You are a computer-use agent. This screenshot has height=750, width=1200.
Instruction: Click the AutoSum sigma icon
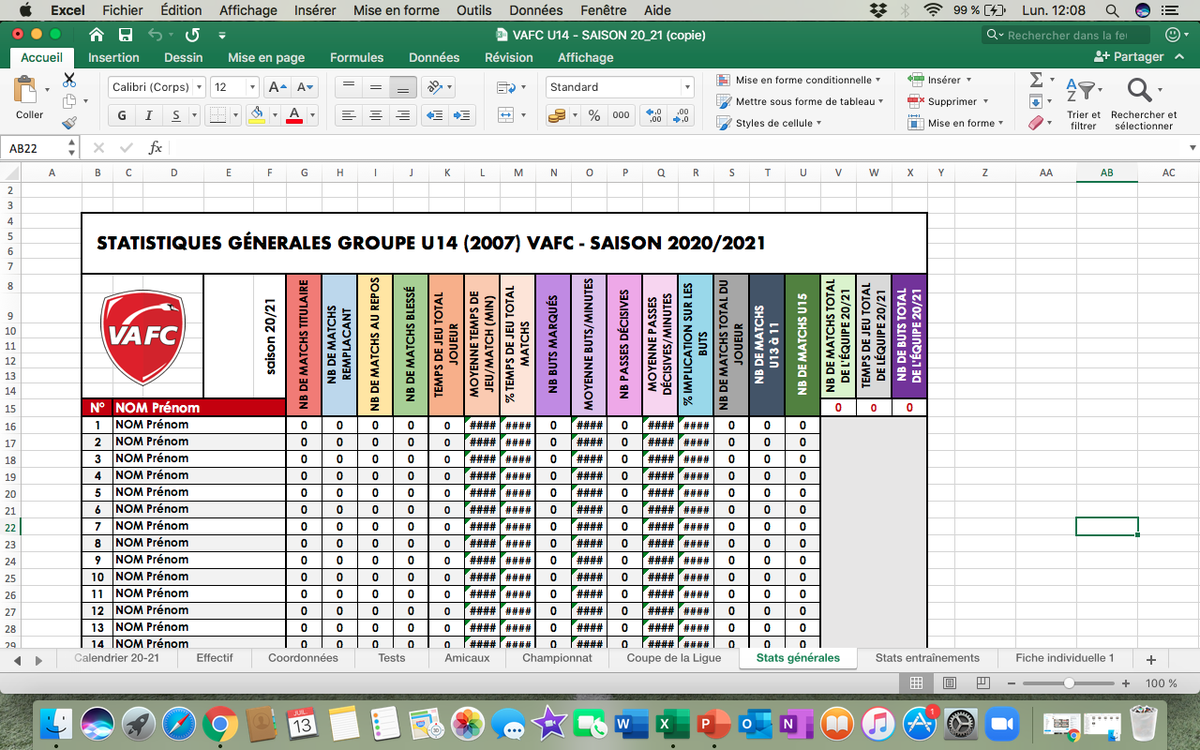pos(1037,79)
